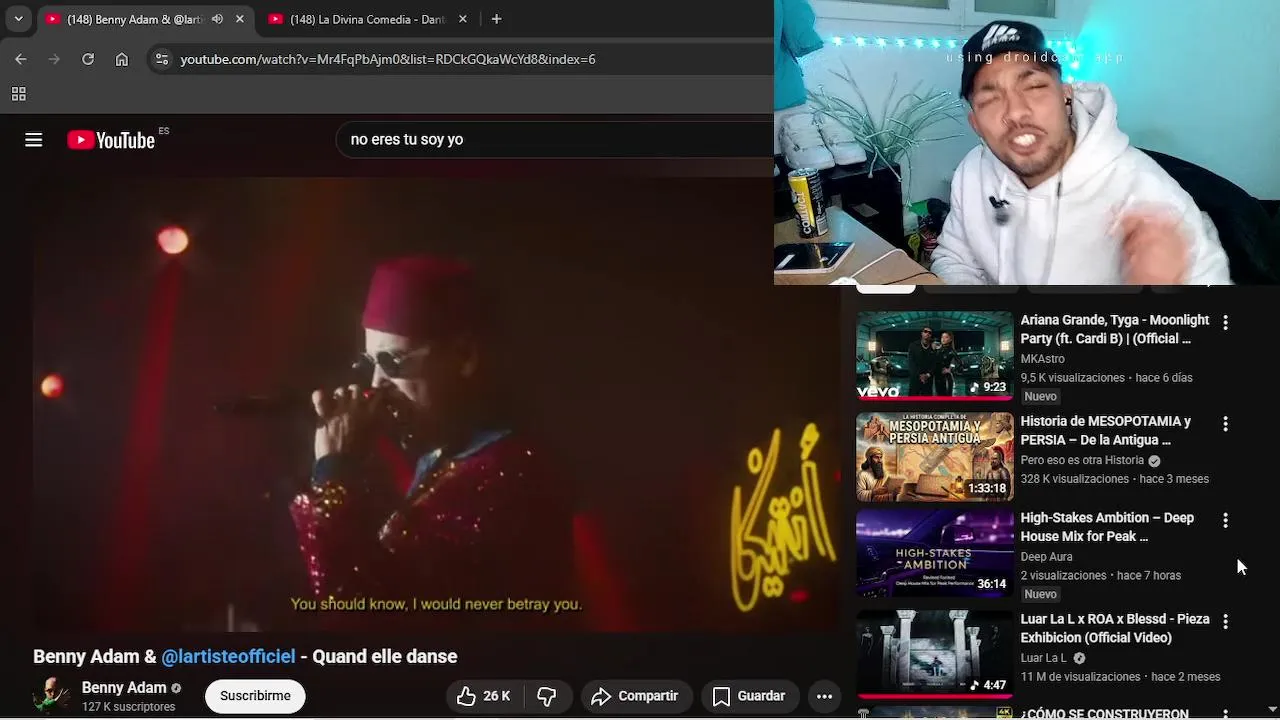
Task: Open options menu for Luar La L video
Action: tap(1225, 621)
